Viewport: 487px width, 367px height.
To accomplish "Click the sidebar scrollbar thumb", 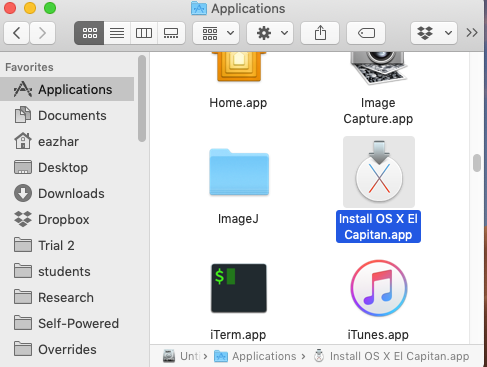I will (142, 99).
